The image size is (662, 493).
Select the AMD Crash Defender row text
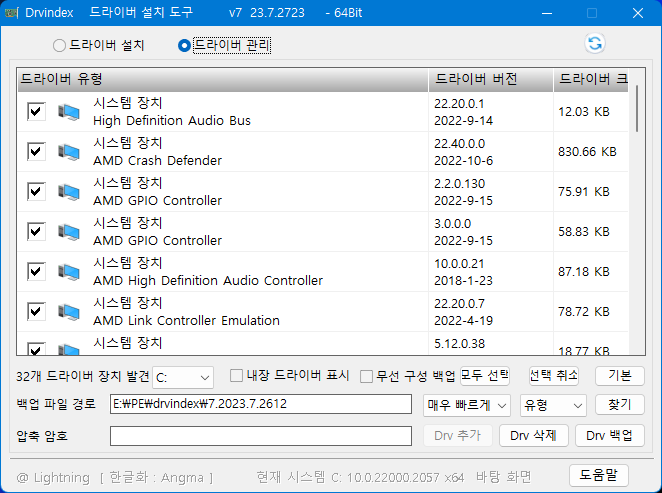point(157,161)
